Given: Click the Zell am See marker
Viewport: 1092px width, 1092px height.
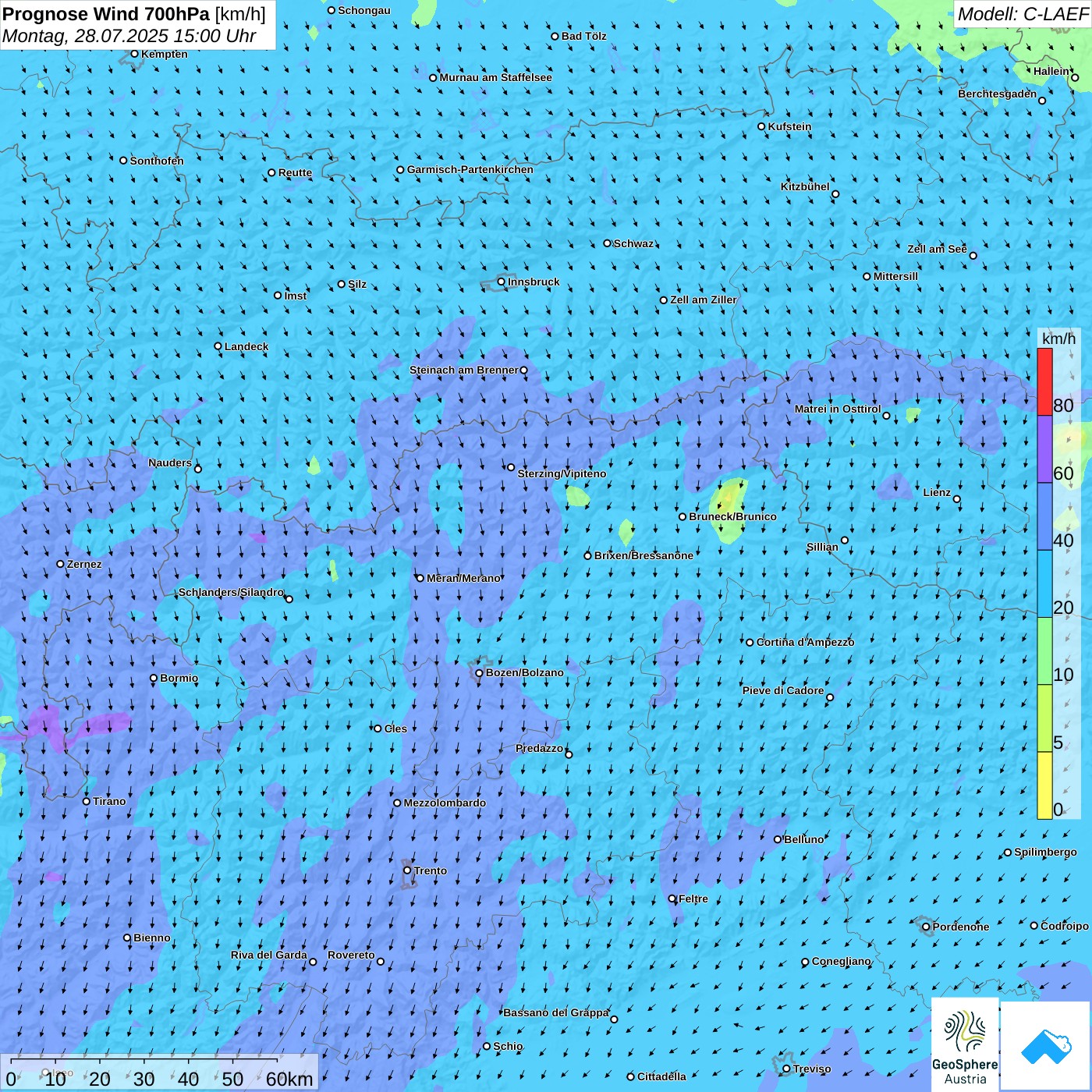Looking at the screenshot, I should pyautogui.click(x=973, y=255).
